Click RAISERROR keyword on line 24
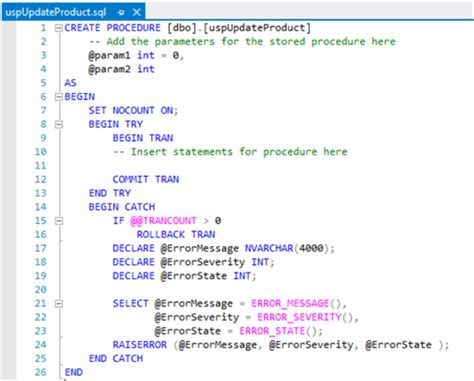 [140, 345]
